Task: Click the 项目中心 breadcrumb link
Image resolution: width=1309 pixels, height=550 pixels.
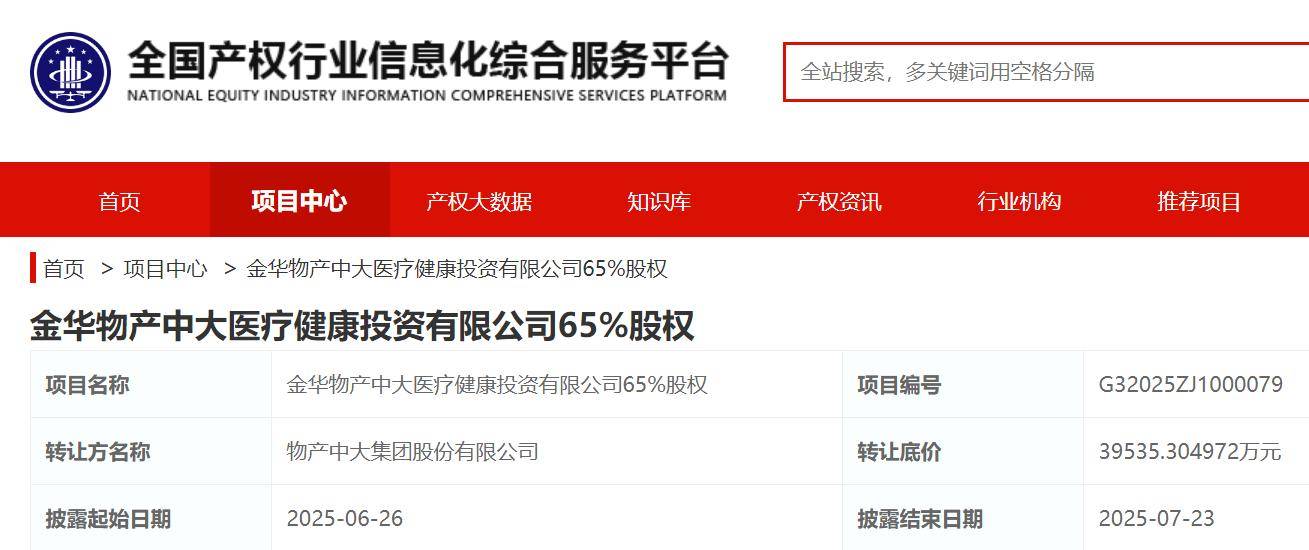Action: 165,269
